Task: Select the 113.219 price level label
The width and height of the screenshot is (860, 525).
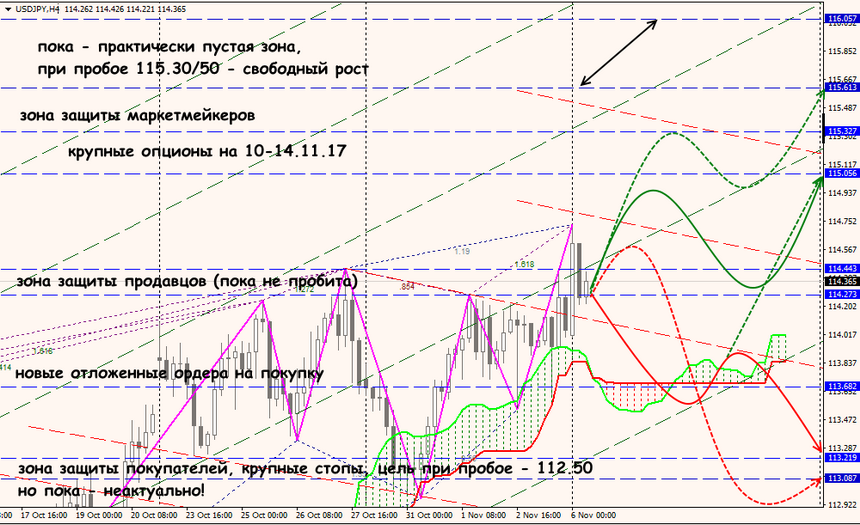Action: pyautogui.click(x=842, y=458)
